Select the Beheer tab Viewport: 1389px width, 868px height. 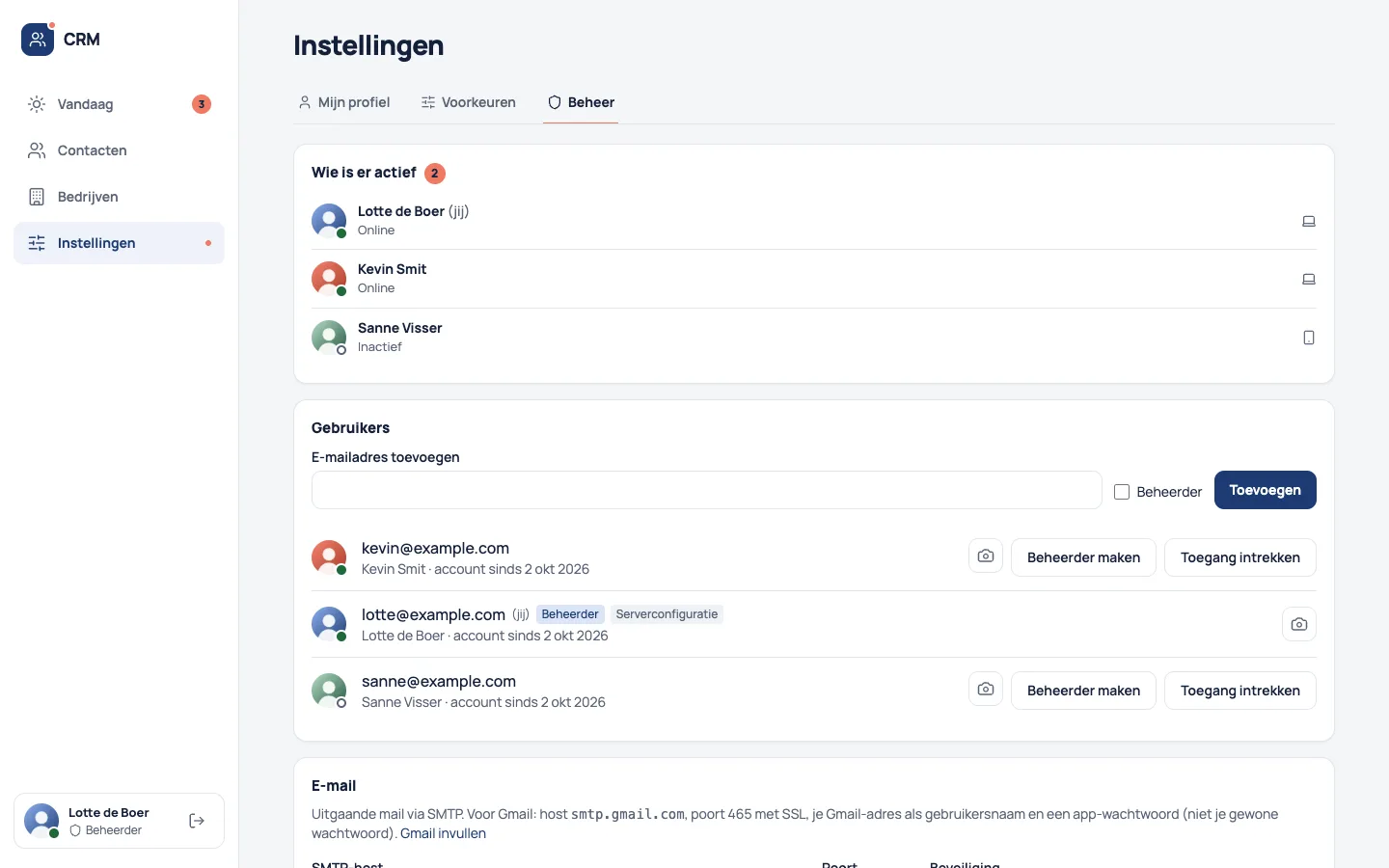[581, 102]
